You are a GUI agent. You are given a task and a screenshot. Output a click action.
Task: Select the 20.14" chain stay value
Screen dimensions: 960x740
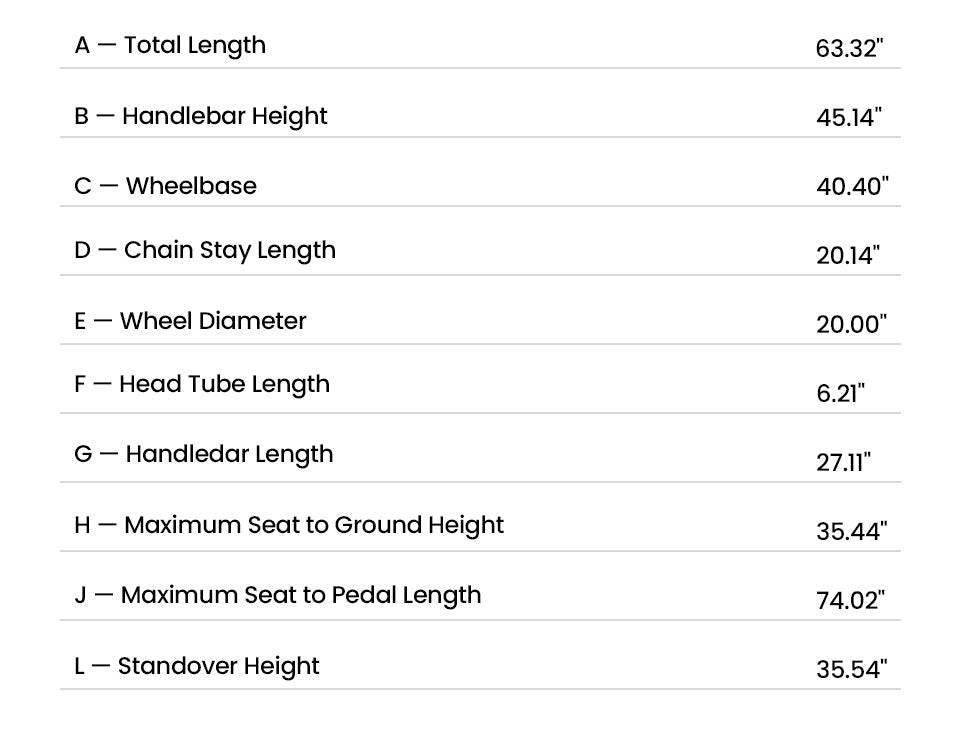pyautogui.click(x=848, y=255)
